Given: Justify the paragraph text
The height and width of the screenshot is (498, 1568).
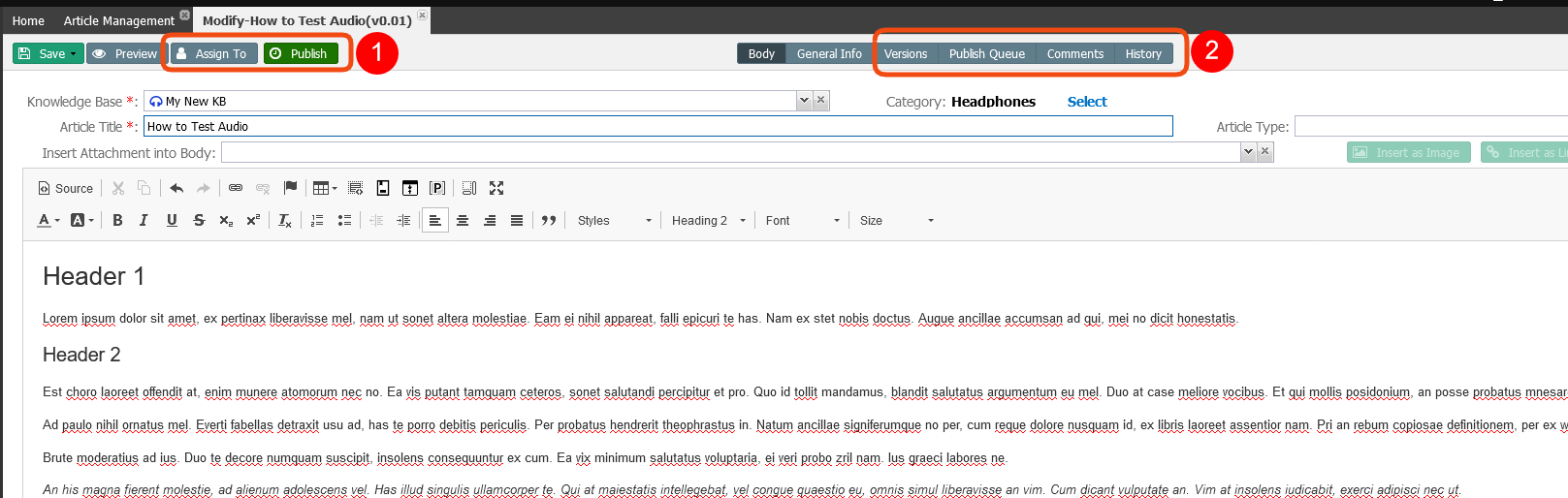Looking at the screenshot, I should pos(517,220).
